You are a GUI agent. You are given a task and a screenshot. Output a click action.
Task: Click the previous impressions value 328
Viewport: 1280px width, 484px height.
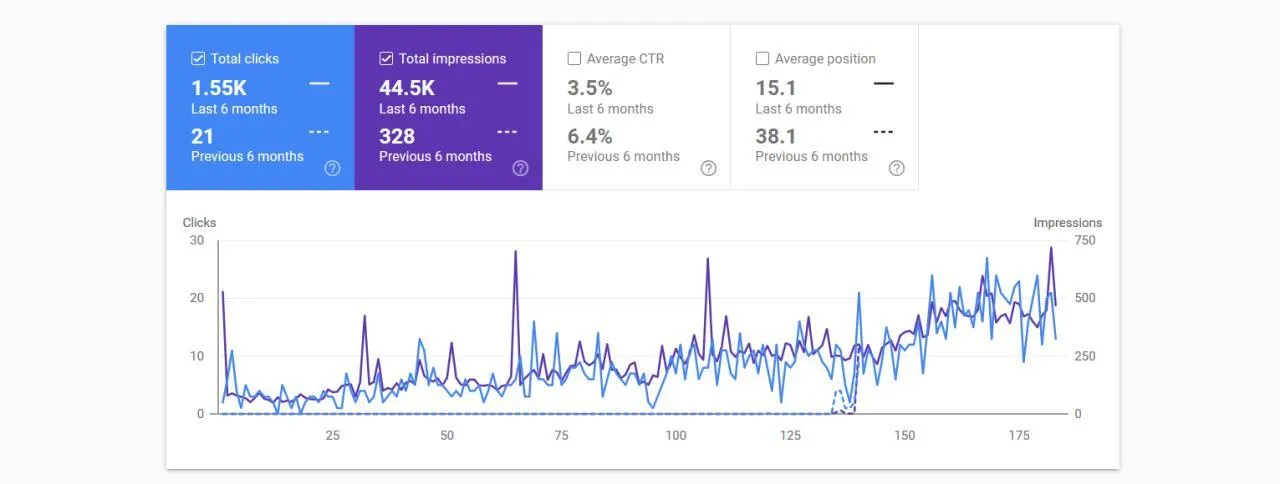click(x=397, y=136)
